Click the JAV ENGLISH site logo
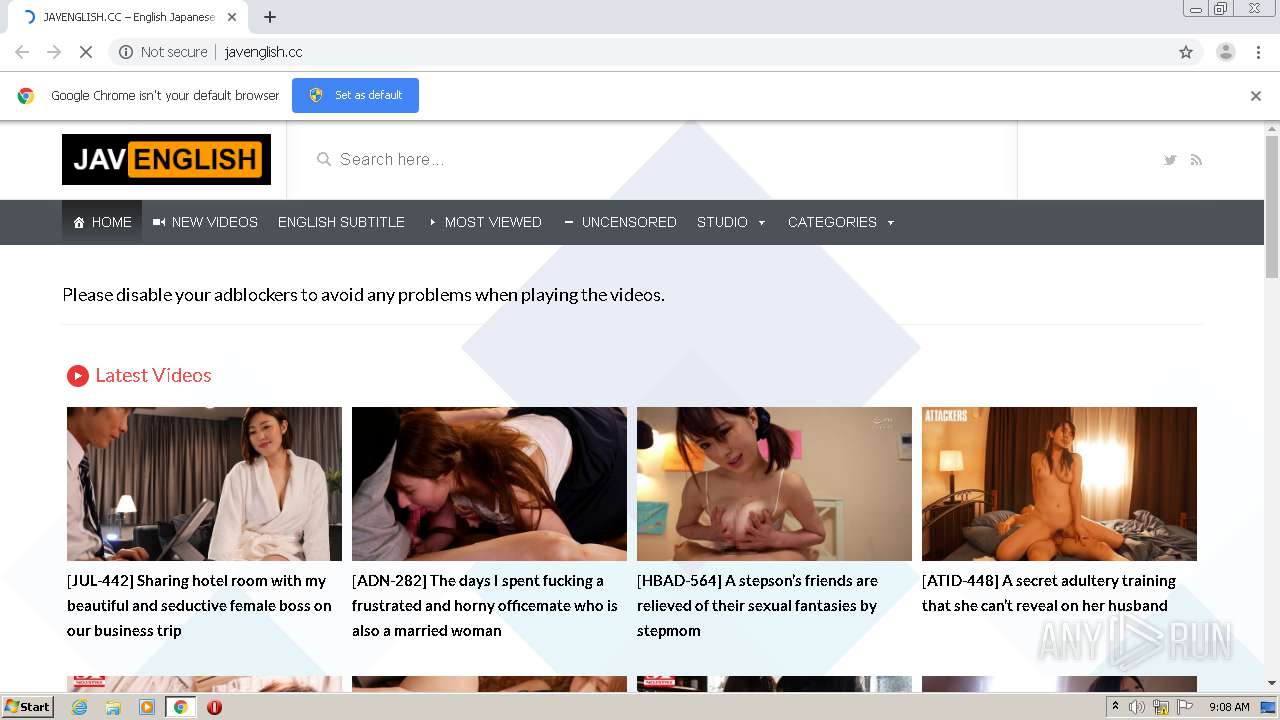Image resolution: width=1280 pixels, height=720 pixels. coord(166,160)
